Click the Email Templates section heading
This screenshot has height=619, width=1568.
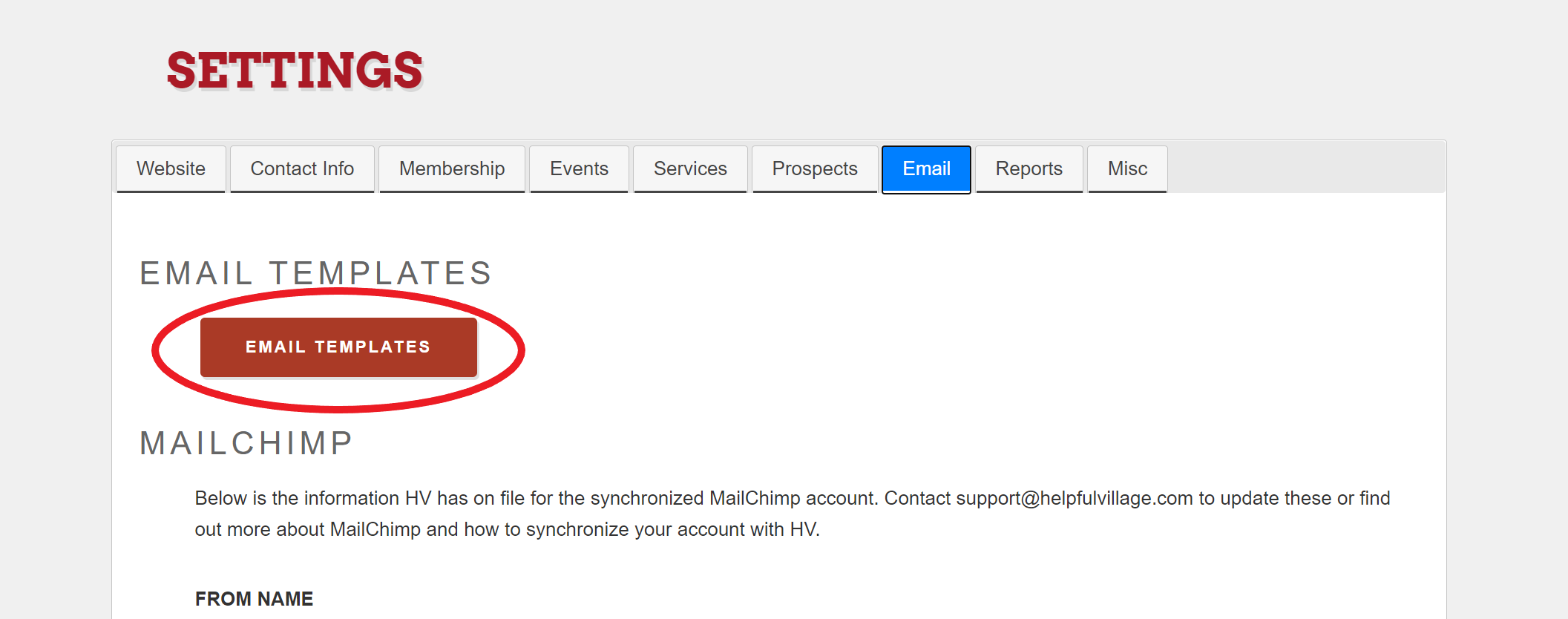coord(316,273)
